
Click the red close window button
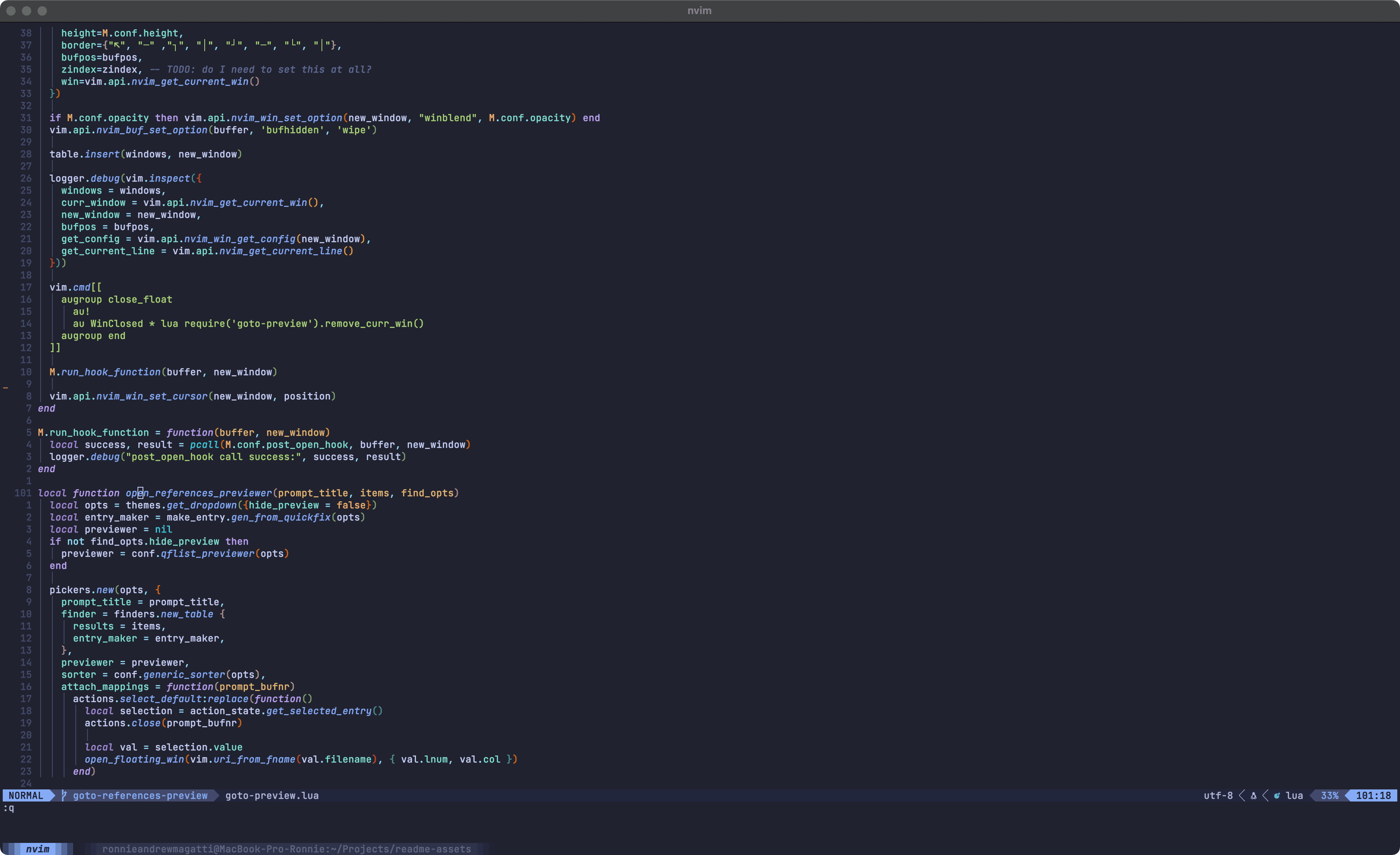point(11,11)
